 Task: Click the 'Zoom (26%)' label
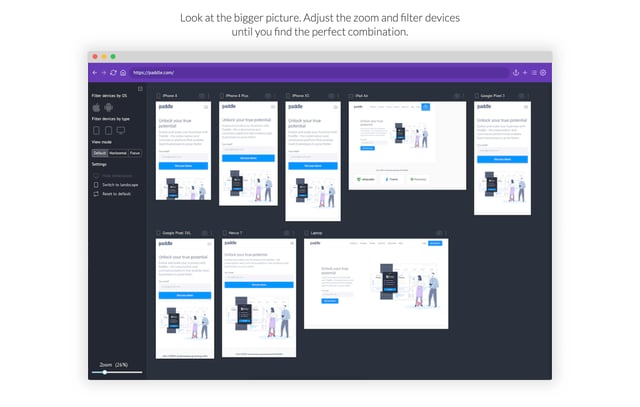[114, 365]
